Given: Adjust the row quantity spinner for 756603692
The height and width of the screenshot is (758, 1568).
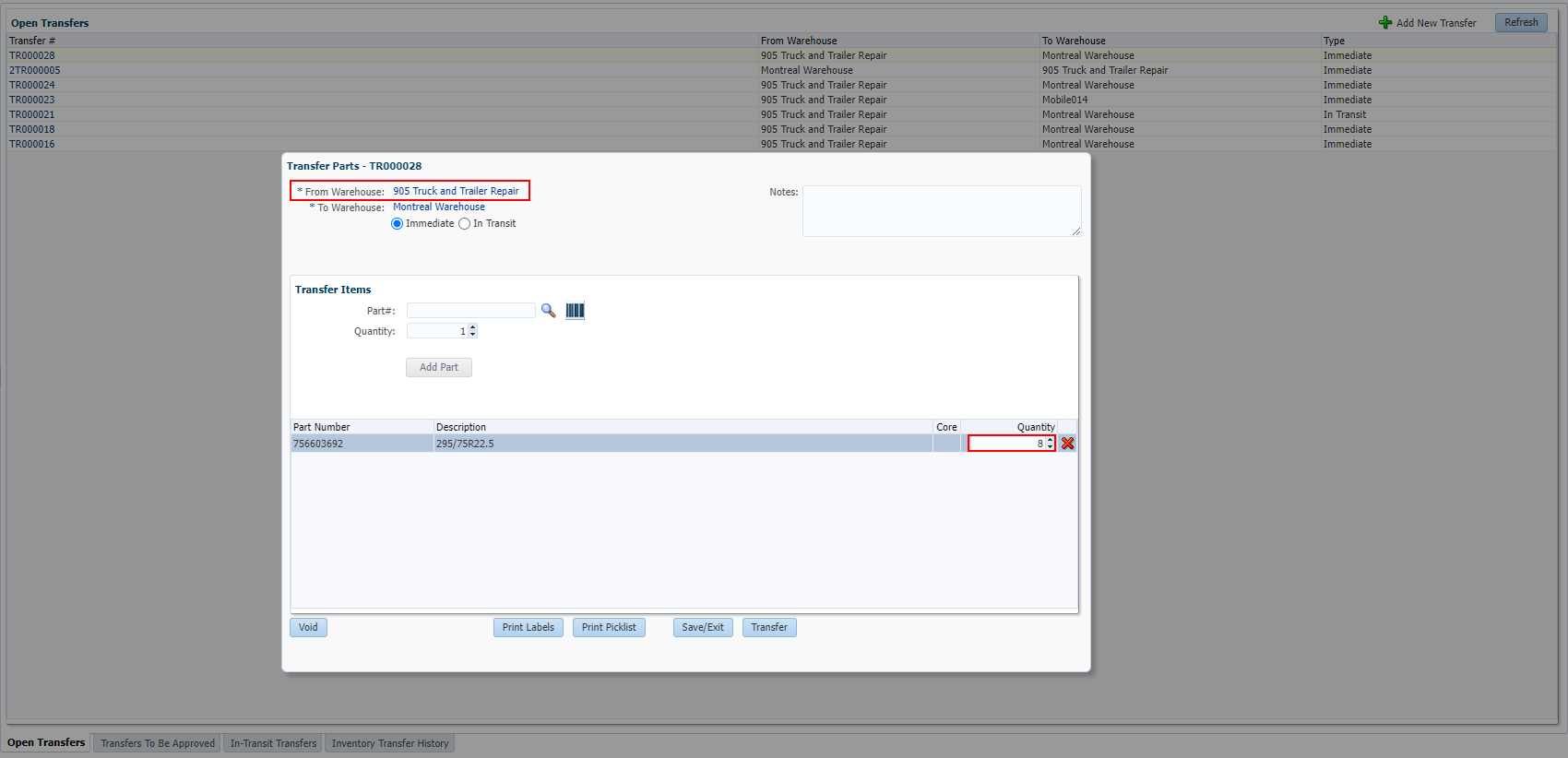Looking at the screenshot, I should pyautogui.click(x=1050, y=444).
